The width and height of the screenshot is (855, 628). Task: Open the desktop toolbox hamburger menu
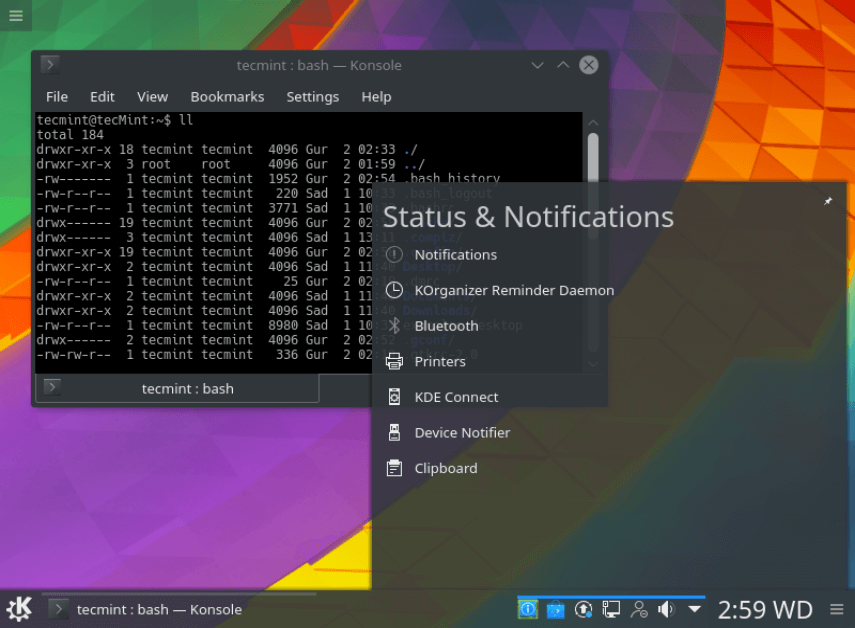tap(16, 15)
